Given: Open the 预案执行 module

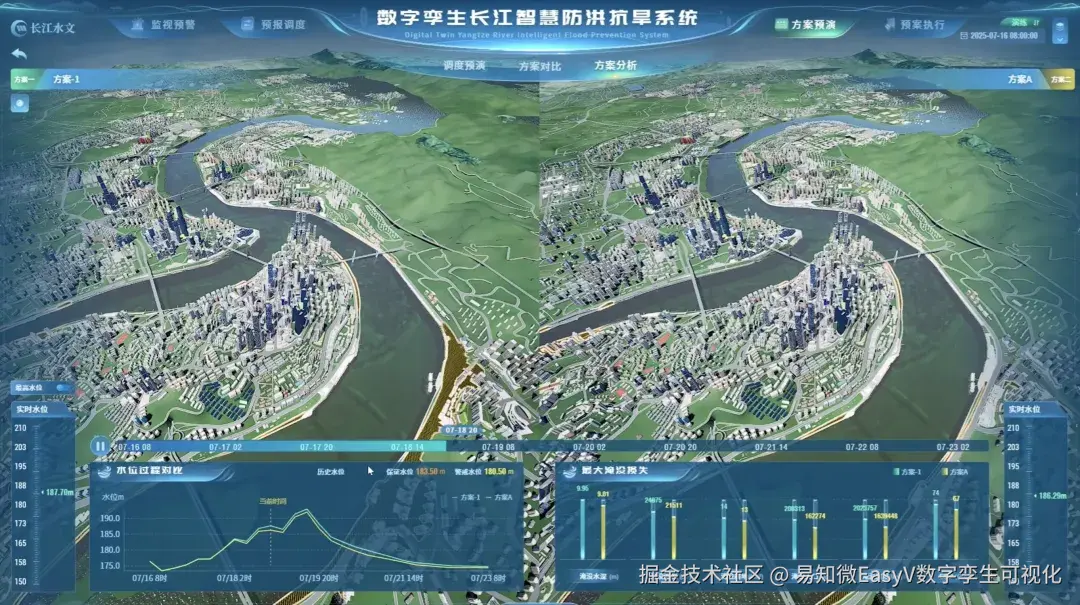Looking at the screenshot, I should (x=915, y=24).
